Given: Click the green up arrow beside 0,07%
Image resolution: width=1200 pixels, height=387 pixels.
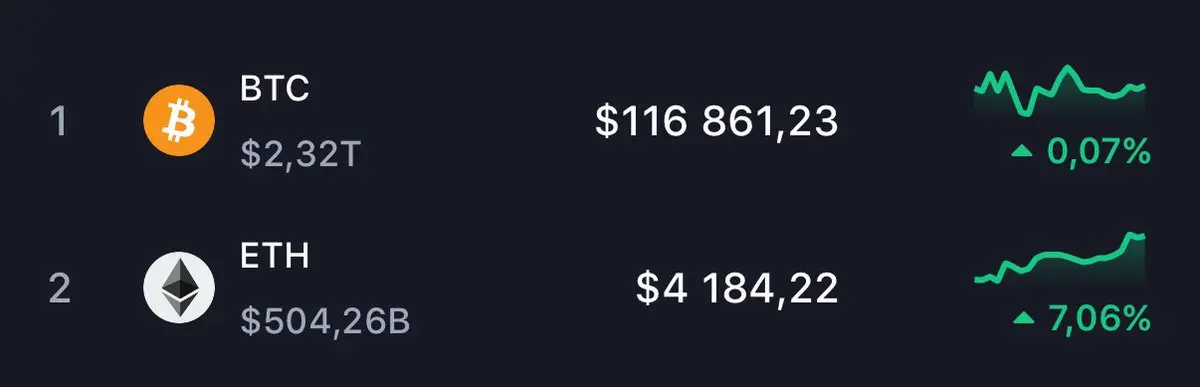Looking at the screenshot, I should coord(1021,153).
